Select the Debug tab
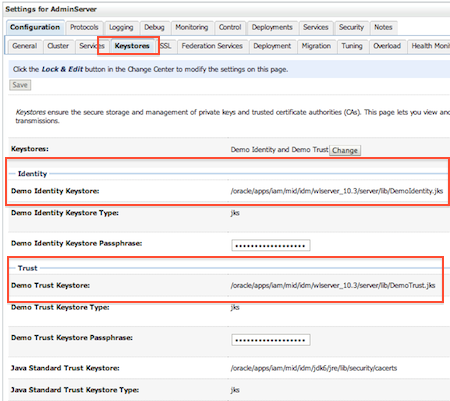Image resolution: width=450 pixels, height=401 pixels. tap(154, 27)
